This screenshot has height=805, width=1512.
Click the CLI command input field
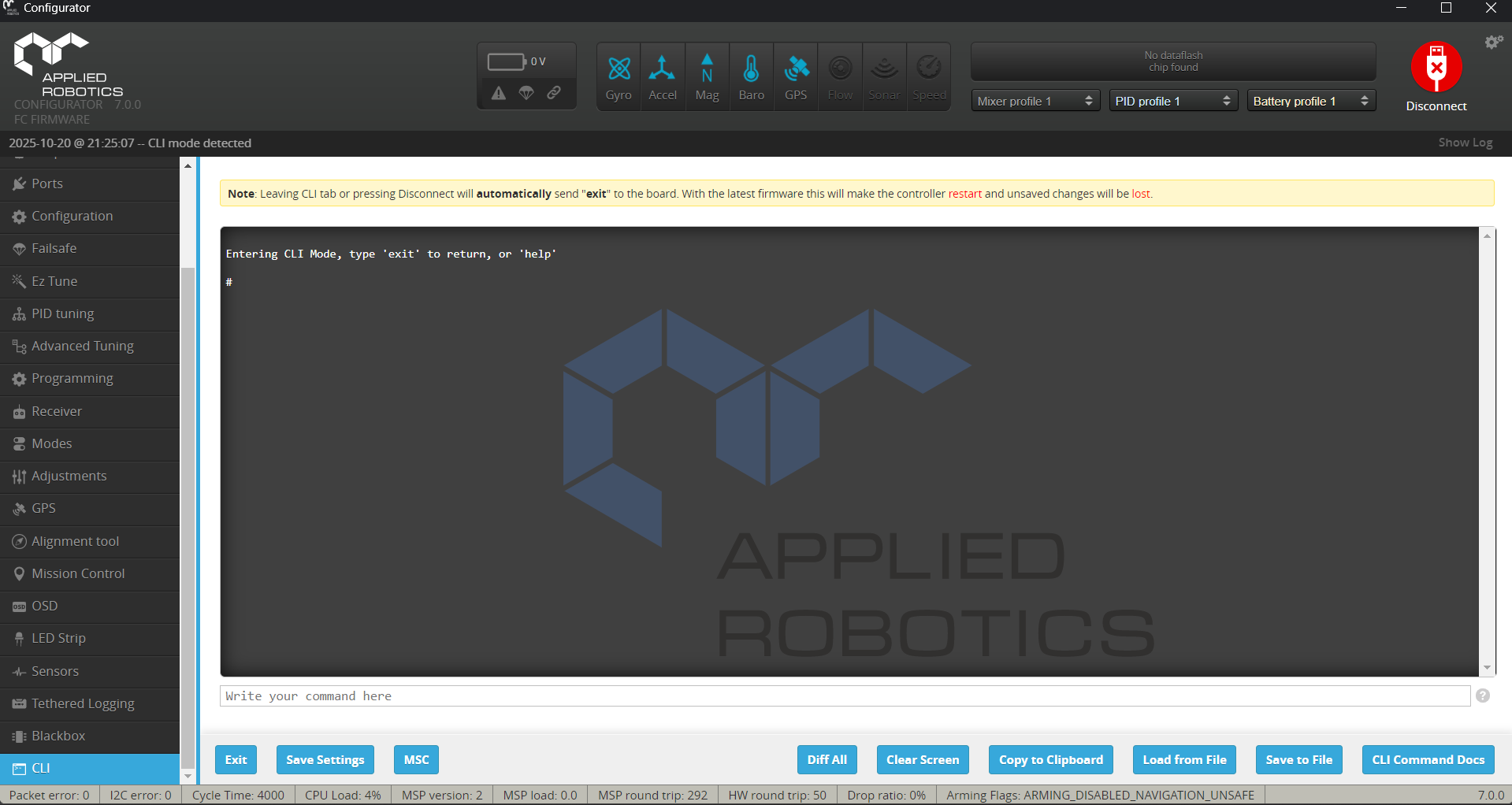pyautogui.click(x=844, y=696)
